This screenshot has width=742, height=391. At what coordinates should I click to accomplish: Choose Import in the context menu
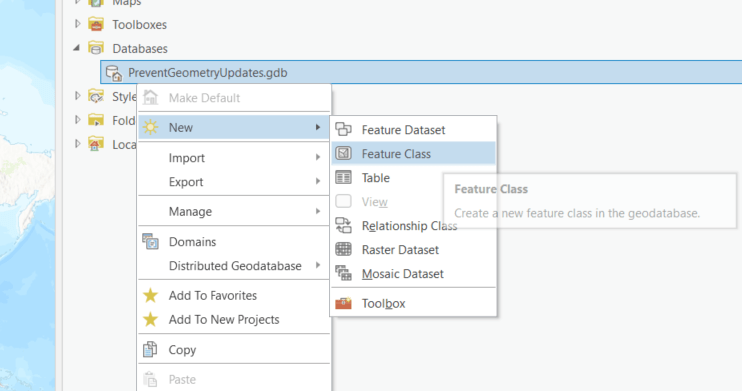coord(234,158)
